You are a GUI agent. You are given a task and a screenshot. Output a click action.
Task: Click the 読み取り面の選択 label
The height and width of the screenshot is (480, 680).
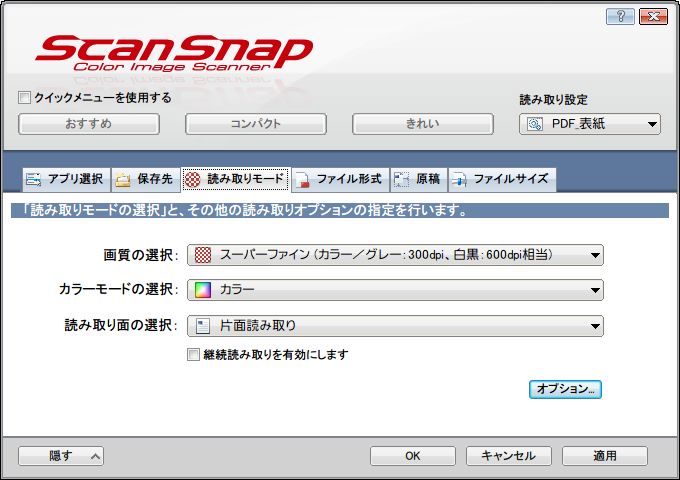[x=121, y=325]
